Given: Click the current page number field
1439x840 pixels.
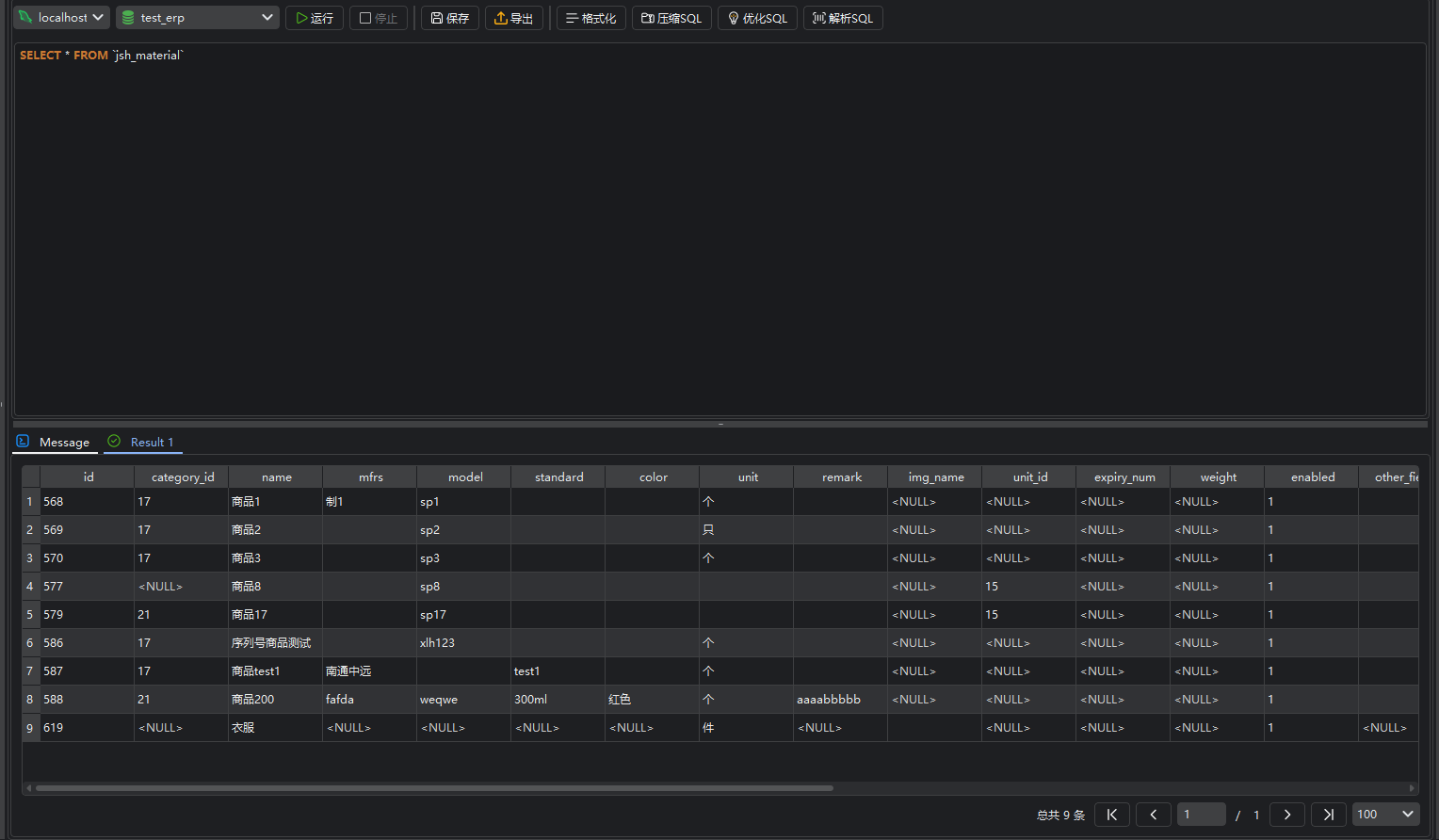Looking at the screenshot, I should (1202, 815).
